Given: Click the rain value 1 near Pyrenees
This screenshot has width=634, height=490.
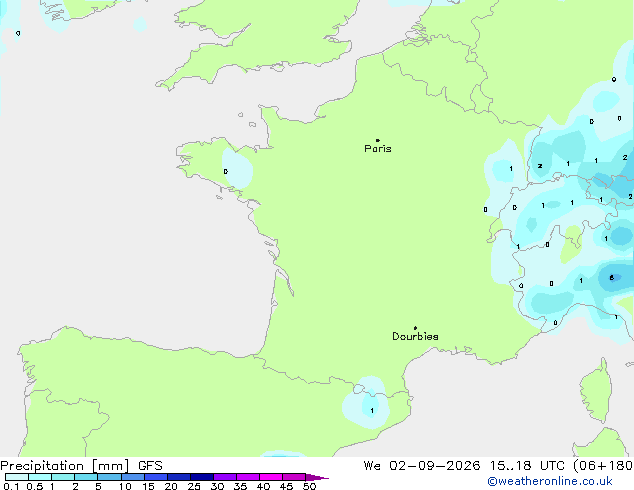Looking at the screenshot, I should (372, 410).
